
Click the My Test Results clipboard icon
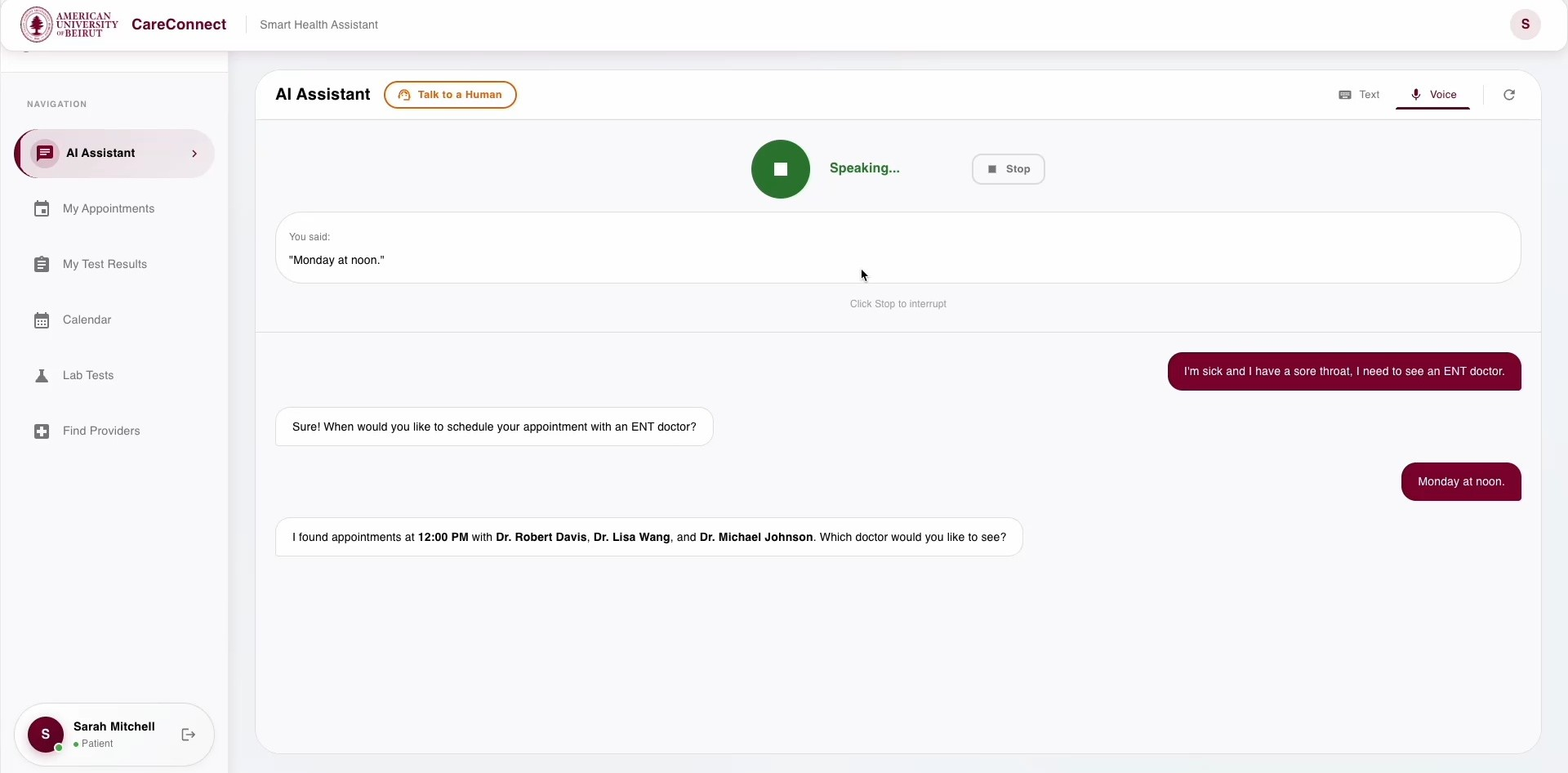click(42, 265)
